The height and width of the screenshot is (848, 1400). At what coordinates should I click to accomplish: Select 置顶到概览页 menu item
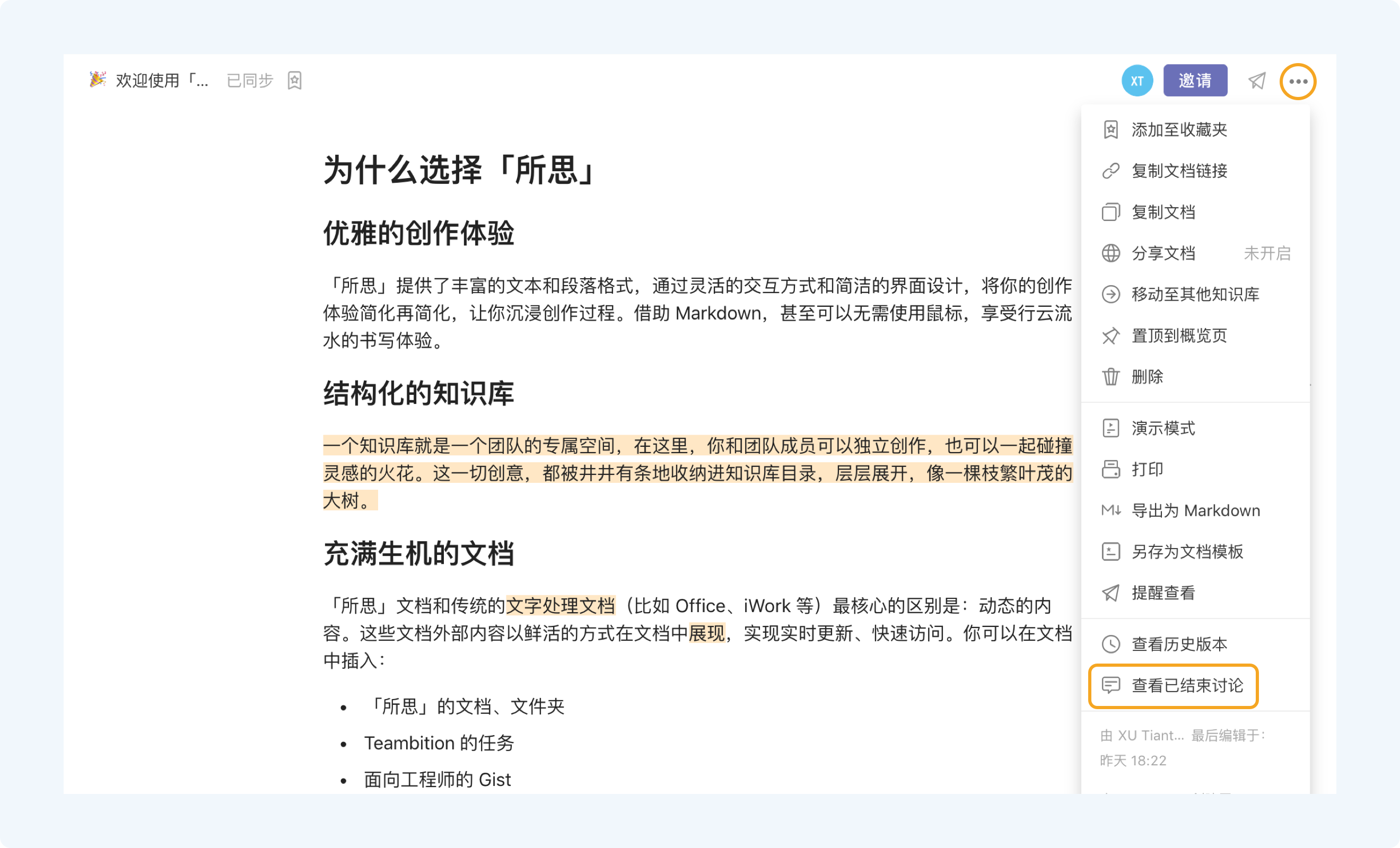click(1195, 335)
